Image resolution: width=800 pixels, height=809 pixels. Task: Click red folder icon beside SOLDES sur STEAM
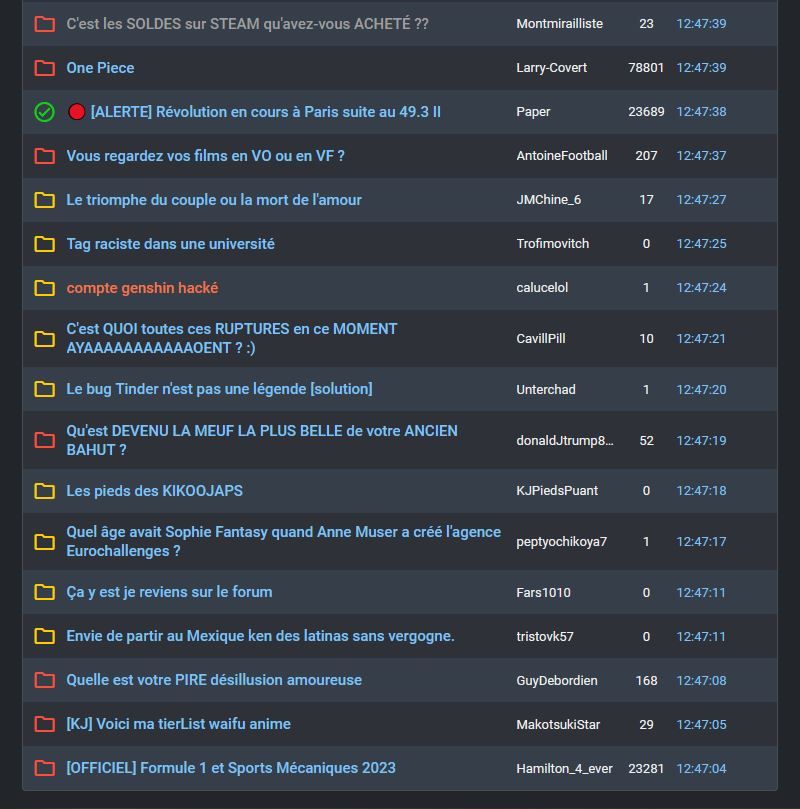coord(44,24)
